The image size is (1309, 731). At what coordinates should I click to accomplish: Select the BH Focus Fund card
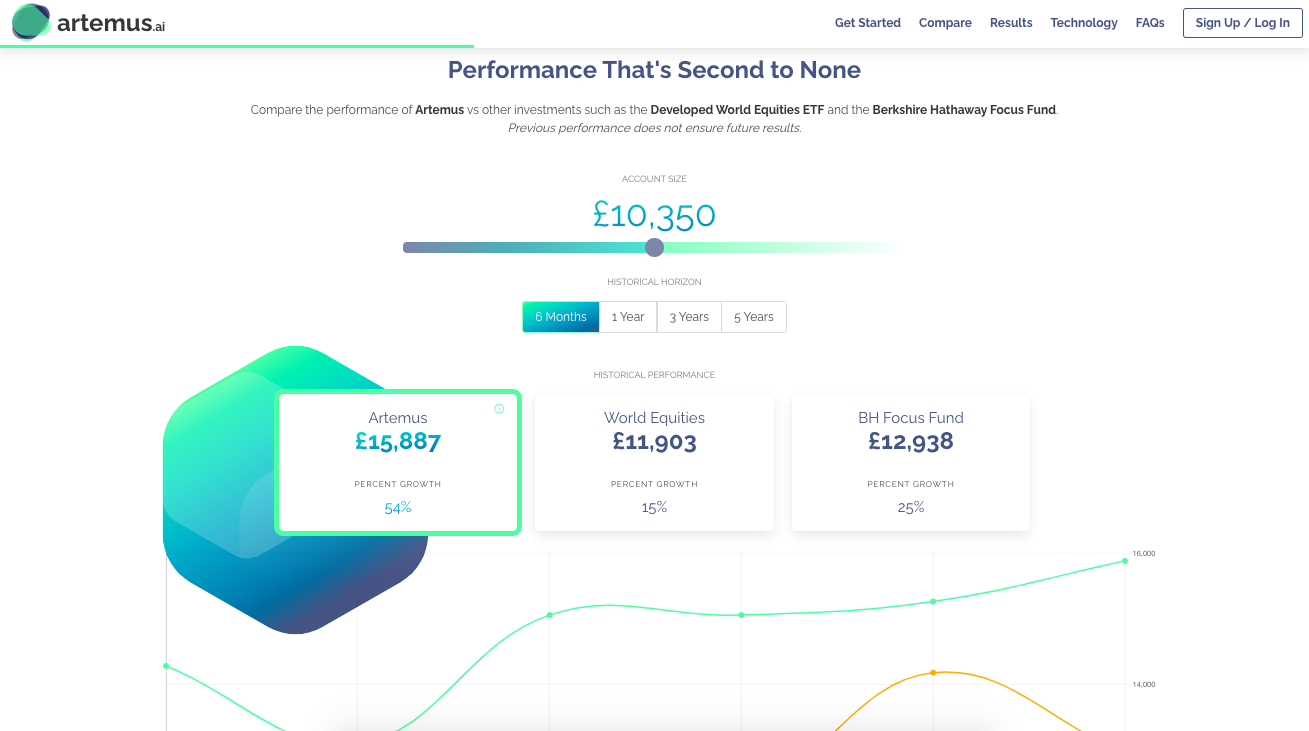tap(911, 462)
